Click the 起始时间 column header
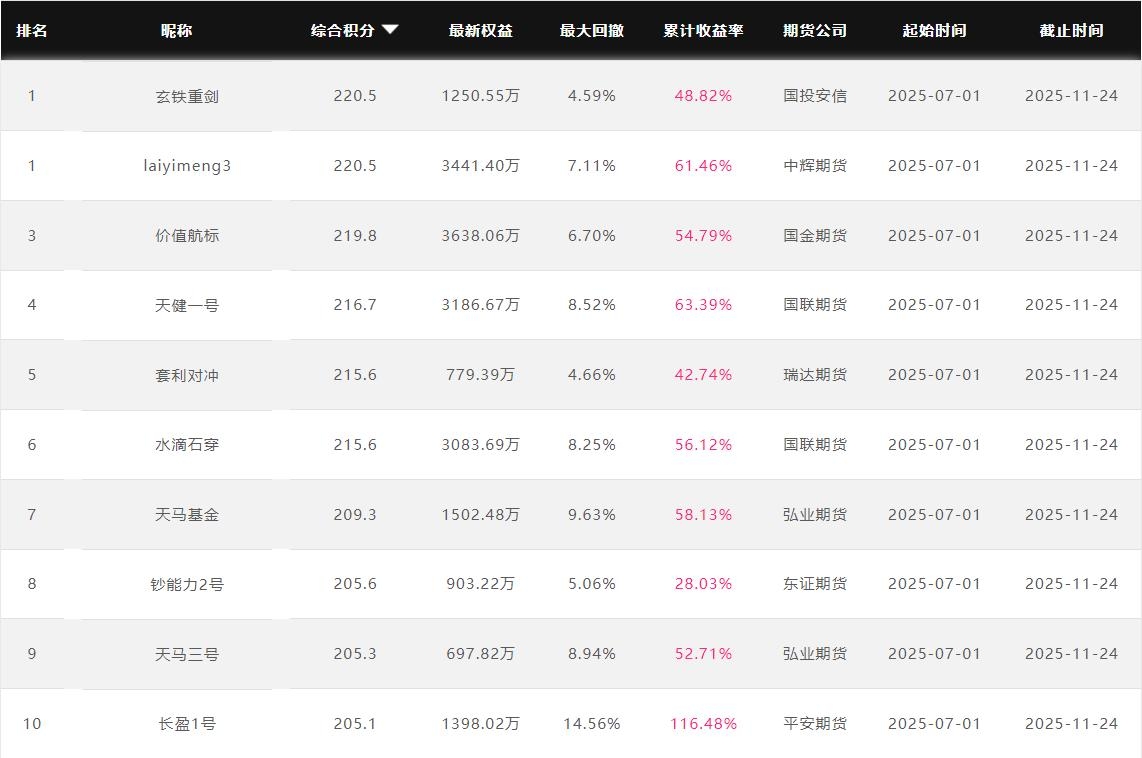 coord(934,30)
